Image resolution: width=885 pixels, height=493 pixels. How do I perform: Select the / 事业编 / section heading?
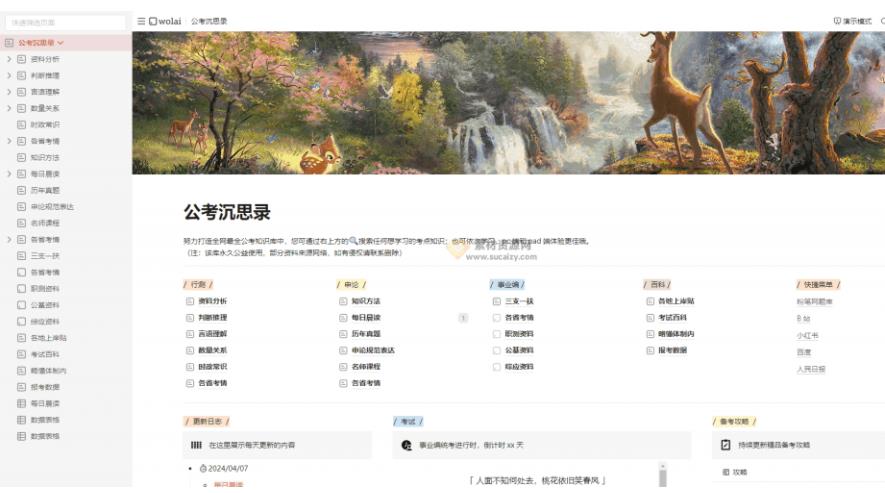pyautogui.click(x=507, y=285)
